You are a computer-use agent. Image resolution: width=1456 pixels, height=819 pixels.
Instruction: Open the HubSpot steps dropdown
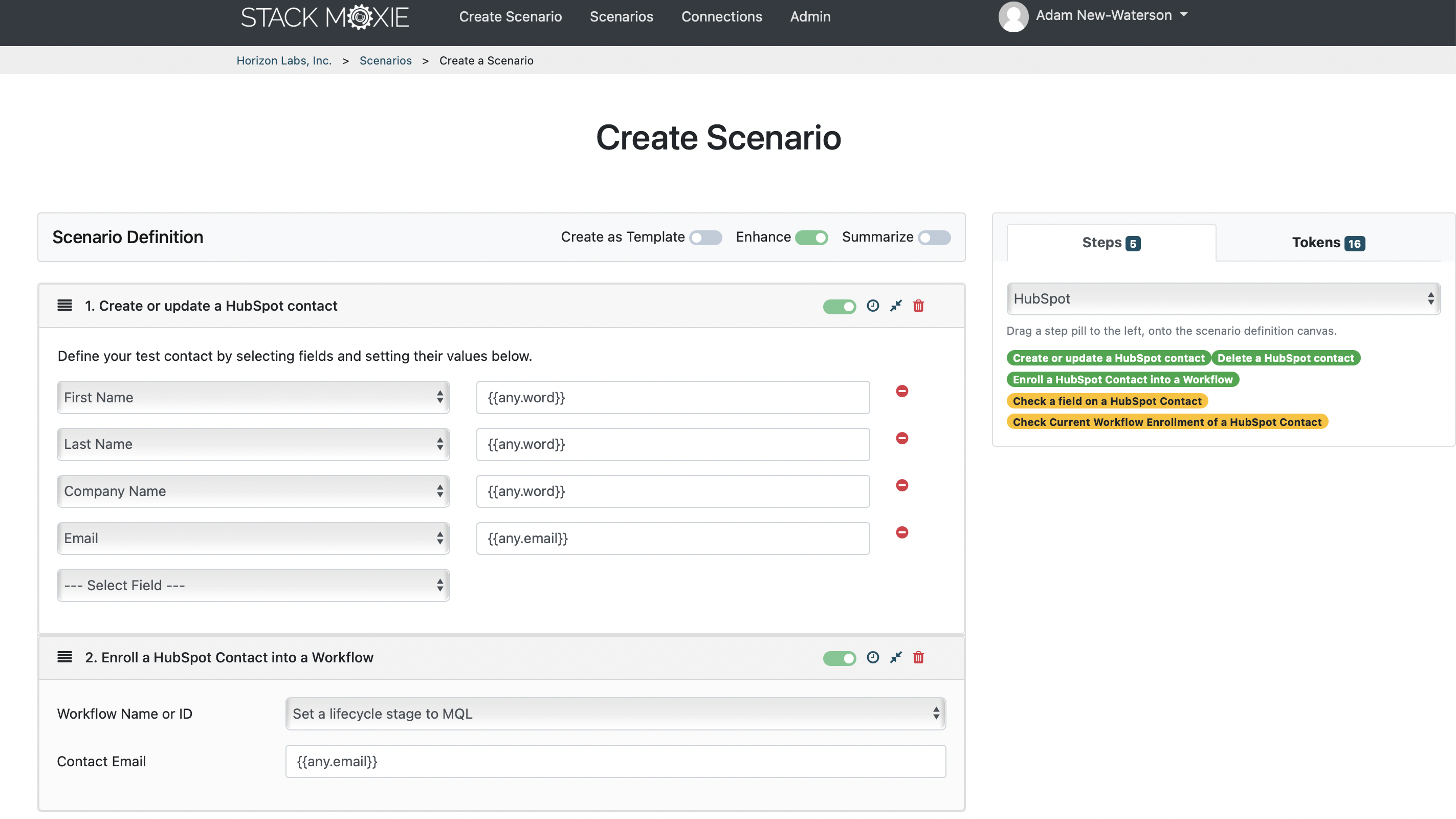tap(1223, 298)
